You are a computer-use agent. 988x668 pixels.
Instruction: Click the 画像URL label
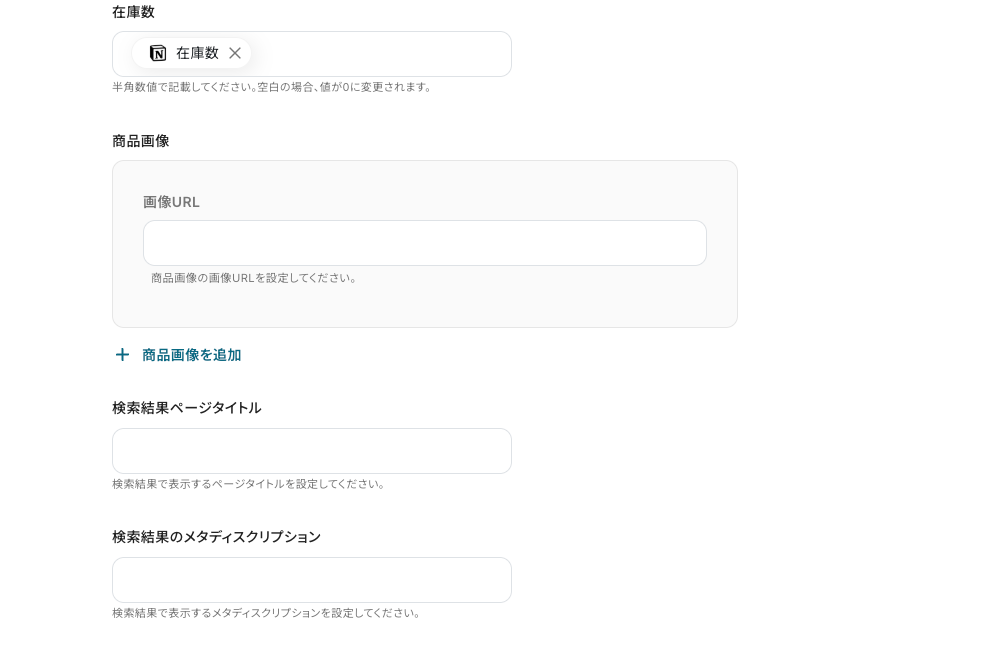[x=171, y=202]
